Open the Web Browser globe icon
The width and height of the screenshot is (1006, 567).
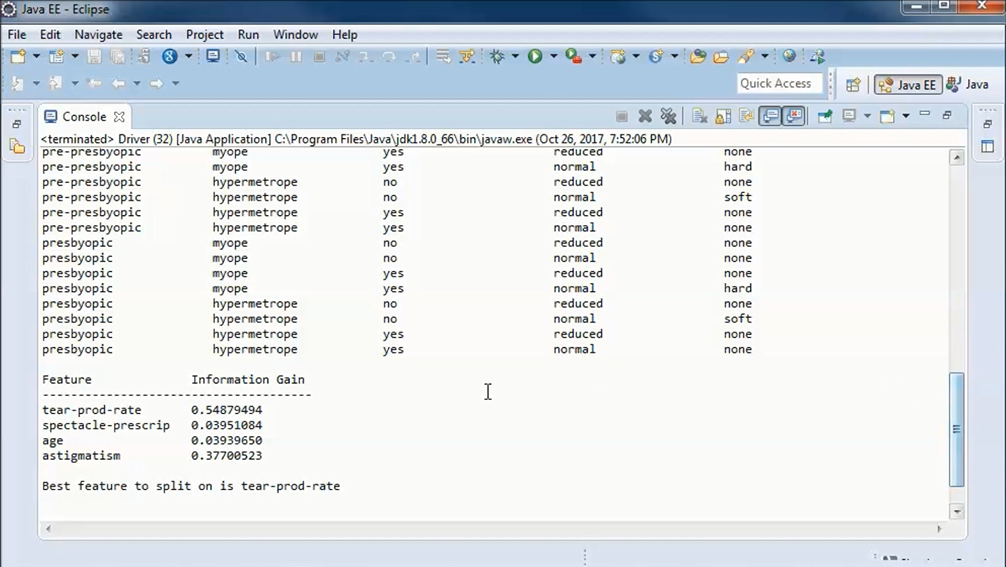(789, 56)
